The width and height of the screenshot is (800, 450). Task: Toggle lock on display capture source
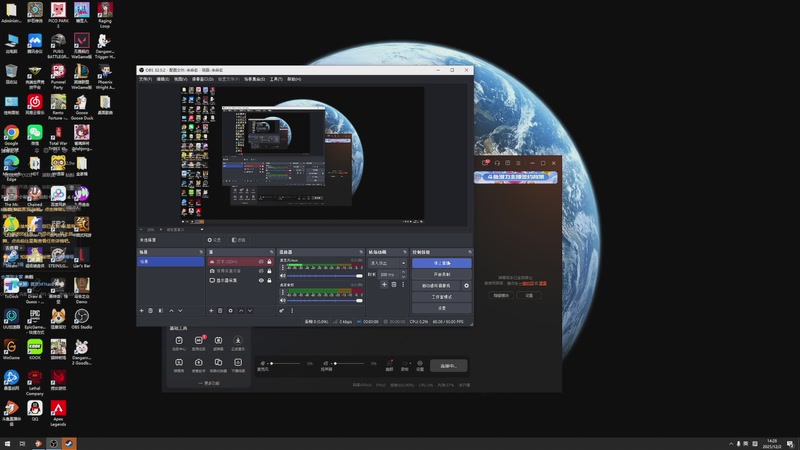point(269,281)
